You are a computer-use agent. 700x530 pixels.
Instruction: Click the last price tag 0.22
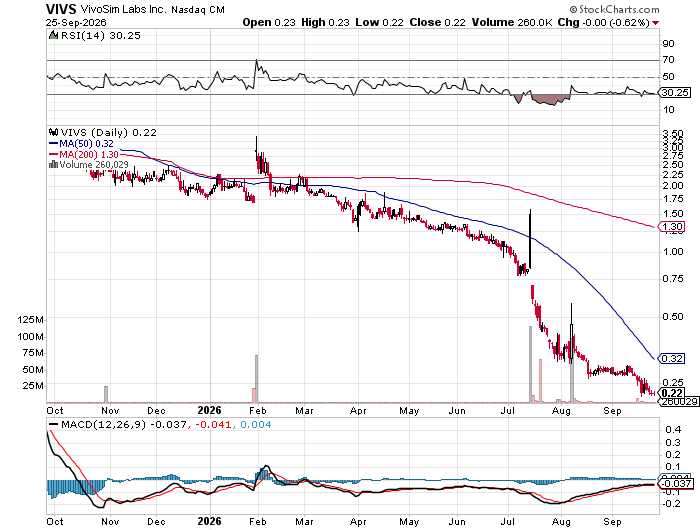pos(671,393)
